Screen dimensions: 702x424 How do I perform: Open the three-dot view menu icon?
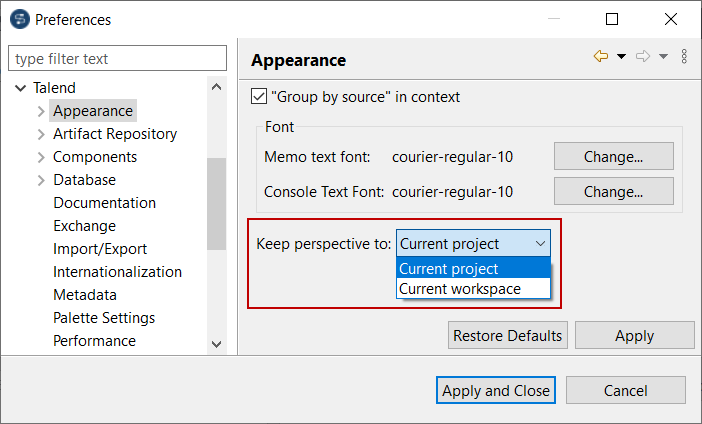click(x=684, y=57)
